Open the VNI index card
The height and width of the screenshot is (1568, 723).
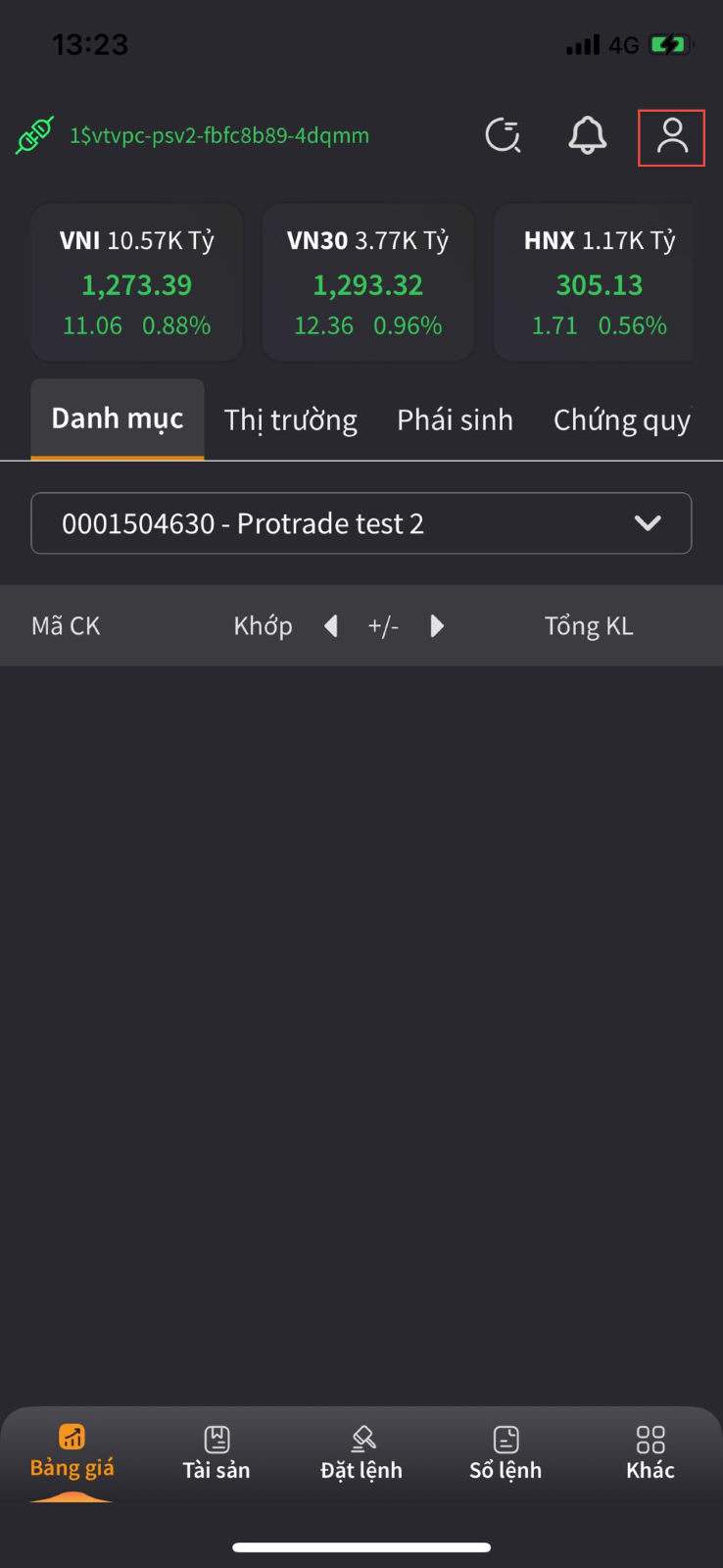tap(137, 282)
